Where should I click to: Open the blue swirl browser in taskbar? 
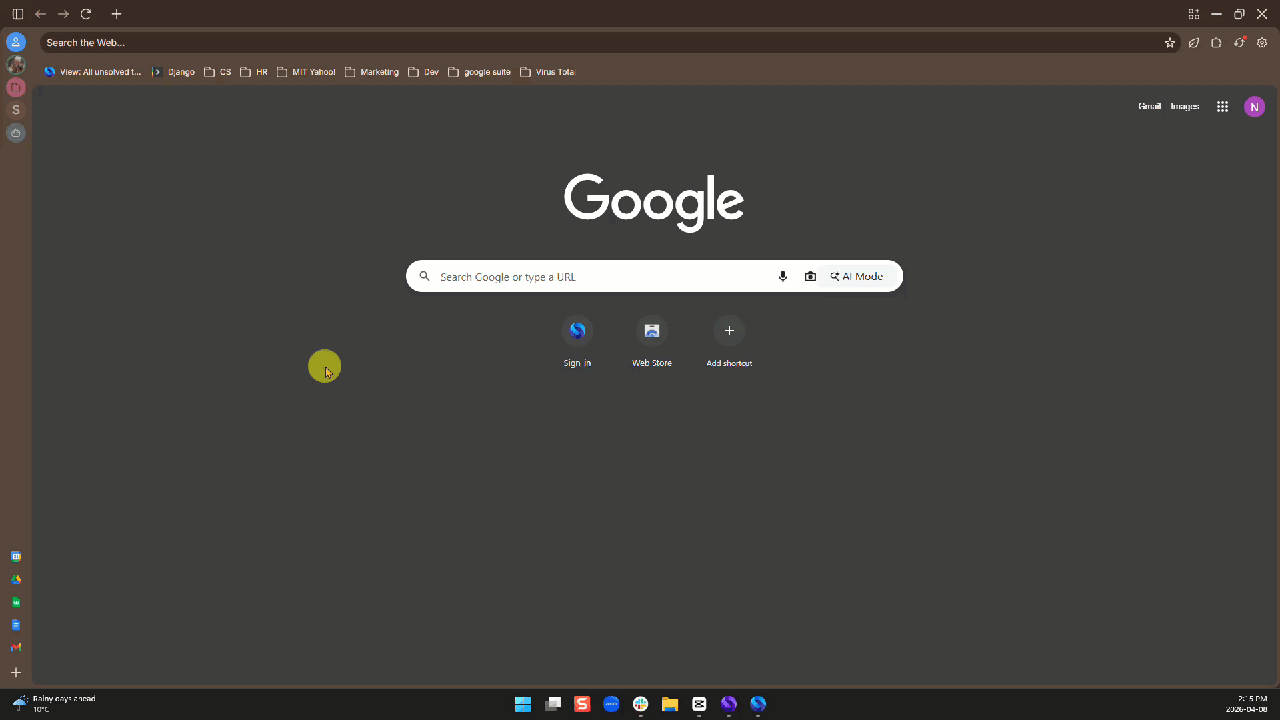pos(758,704)
